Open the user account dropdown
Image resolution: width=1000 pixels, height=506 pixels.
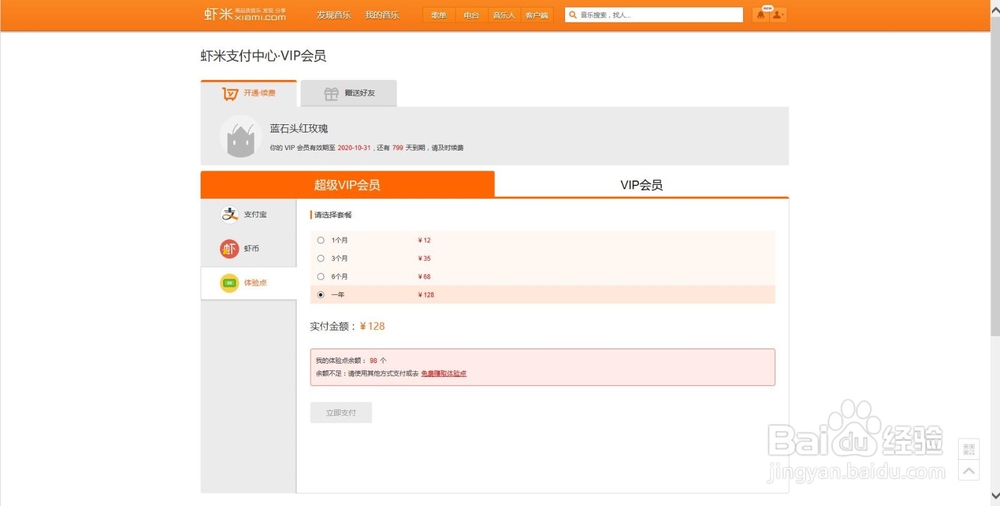coord(778,15)
